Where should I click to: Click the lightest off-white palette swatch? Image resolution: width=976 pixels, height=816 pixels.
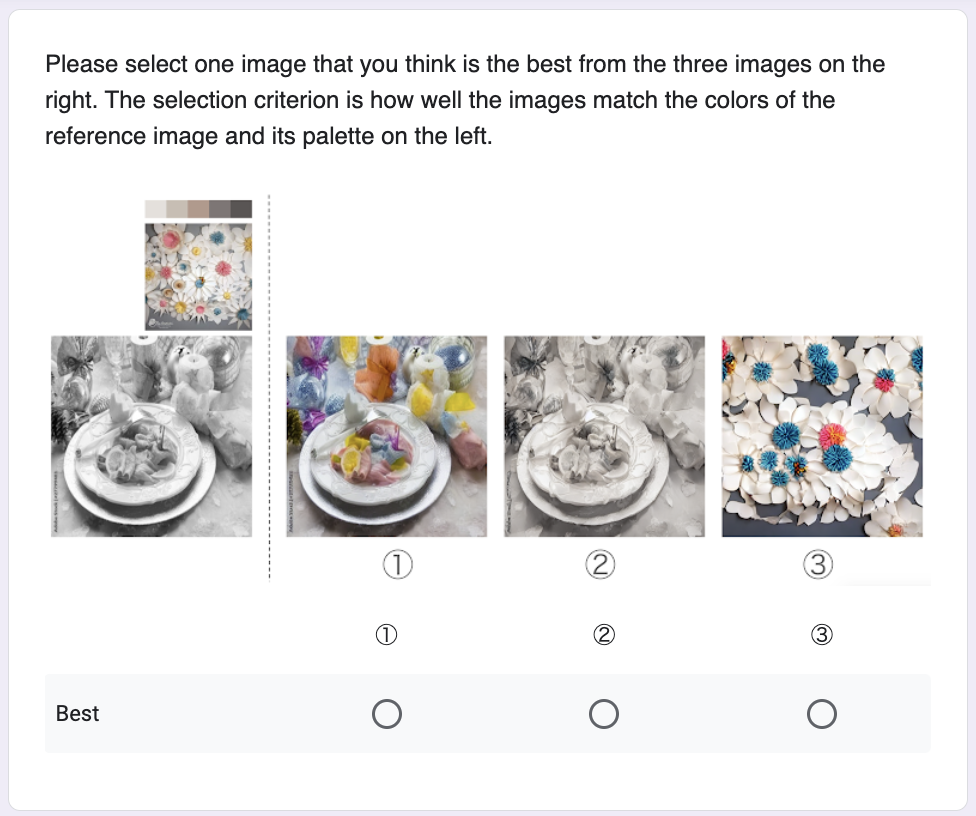coord(155,209)
